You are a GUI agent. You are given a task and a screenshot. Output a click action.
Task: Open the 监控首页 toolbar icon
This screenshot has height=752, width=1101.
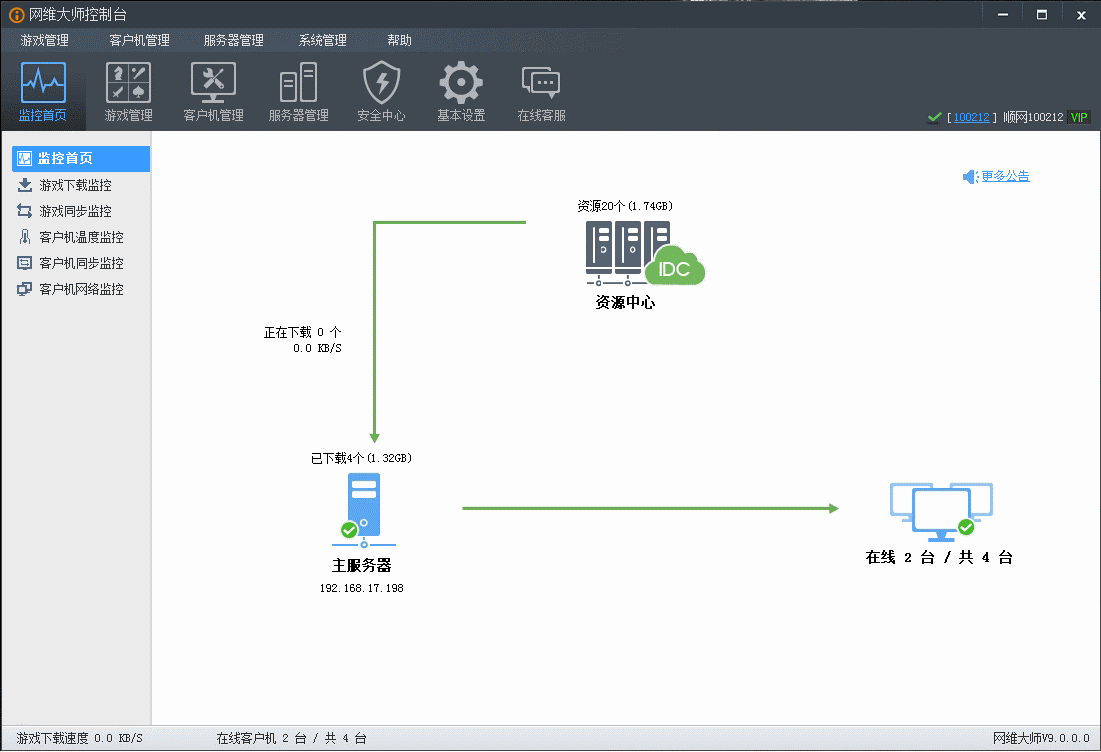[43, 90]
